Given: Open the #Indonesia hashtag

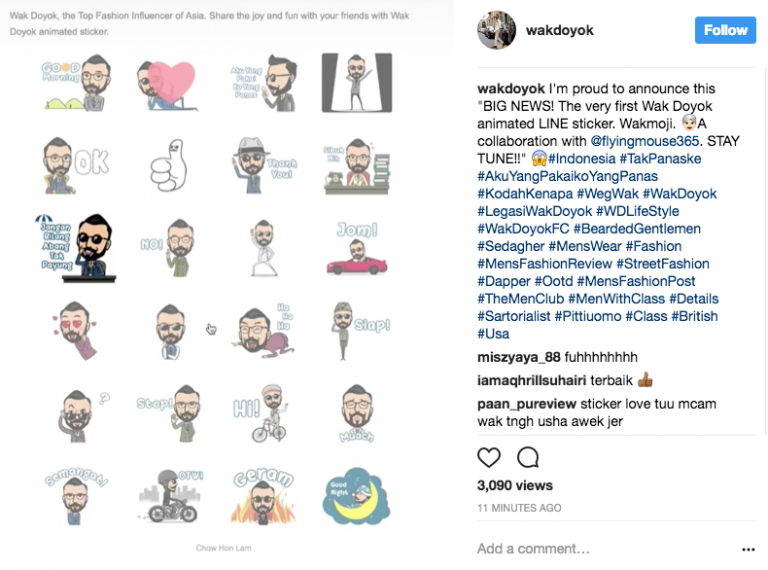Looking at the screenshot, I should (581, 159).
